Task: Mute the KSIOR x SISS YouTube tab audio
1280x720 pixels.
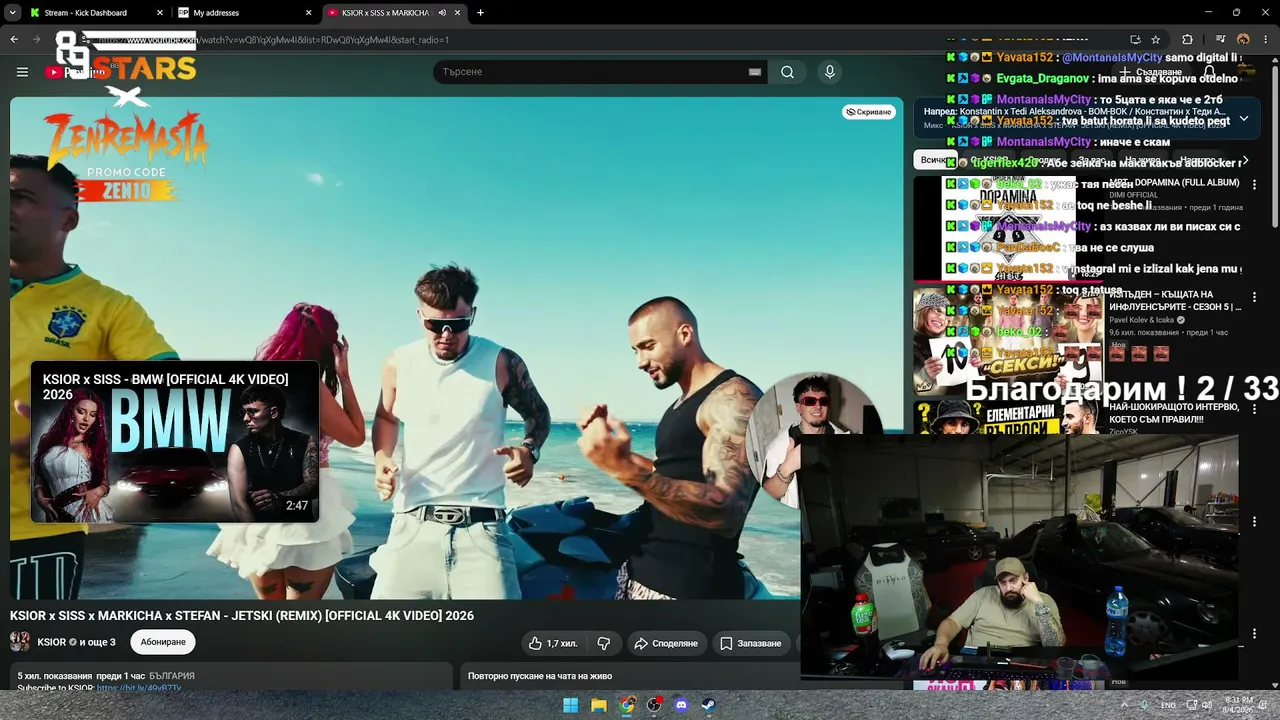Action: pyautogui.click(x=442, y=13)
